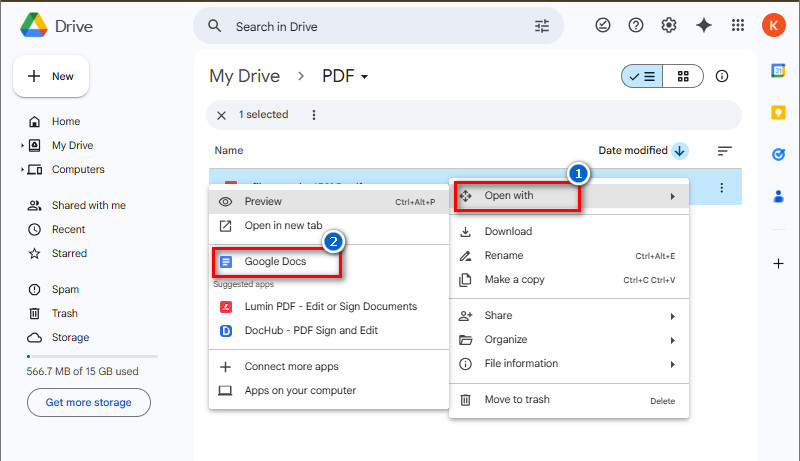
Task: Choose Move to trash
Action: click(569, 400)
